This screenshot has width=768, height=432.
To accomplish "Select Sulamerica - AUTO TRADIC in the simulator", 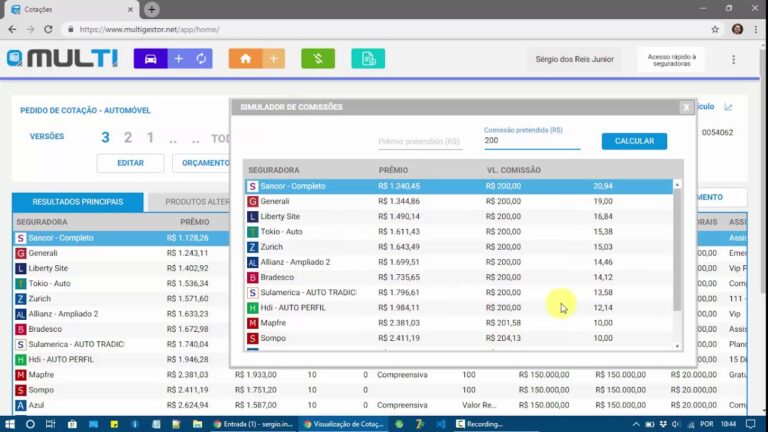I will point(459,292).
